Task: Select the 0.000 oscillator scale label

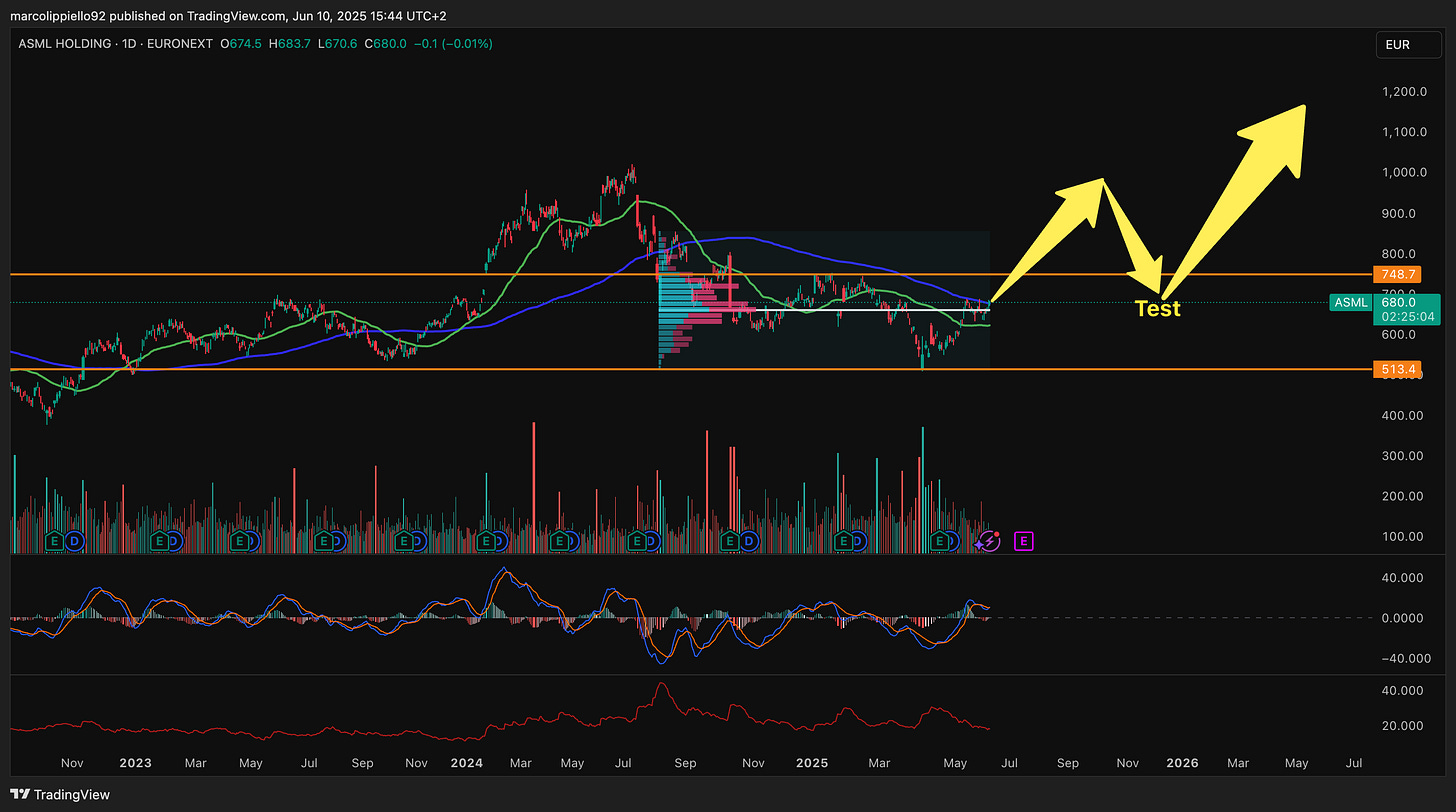Action: pos(1404,618)
